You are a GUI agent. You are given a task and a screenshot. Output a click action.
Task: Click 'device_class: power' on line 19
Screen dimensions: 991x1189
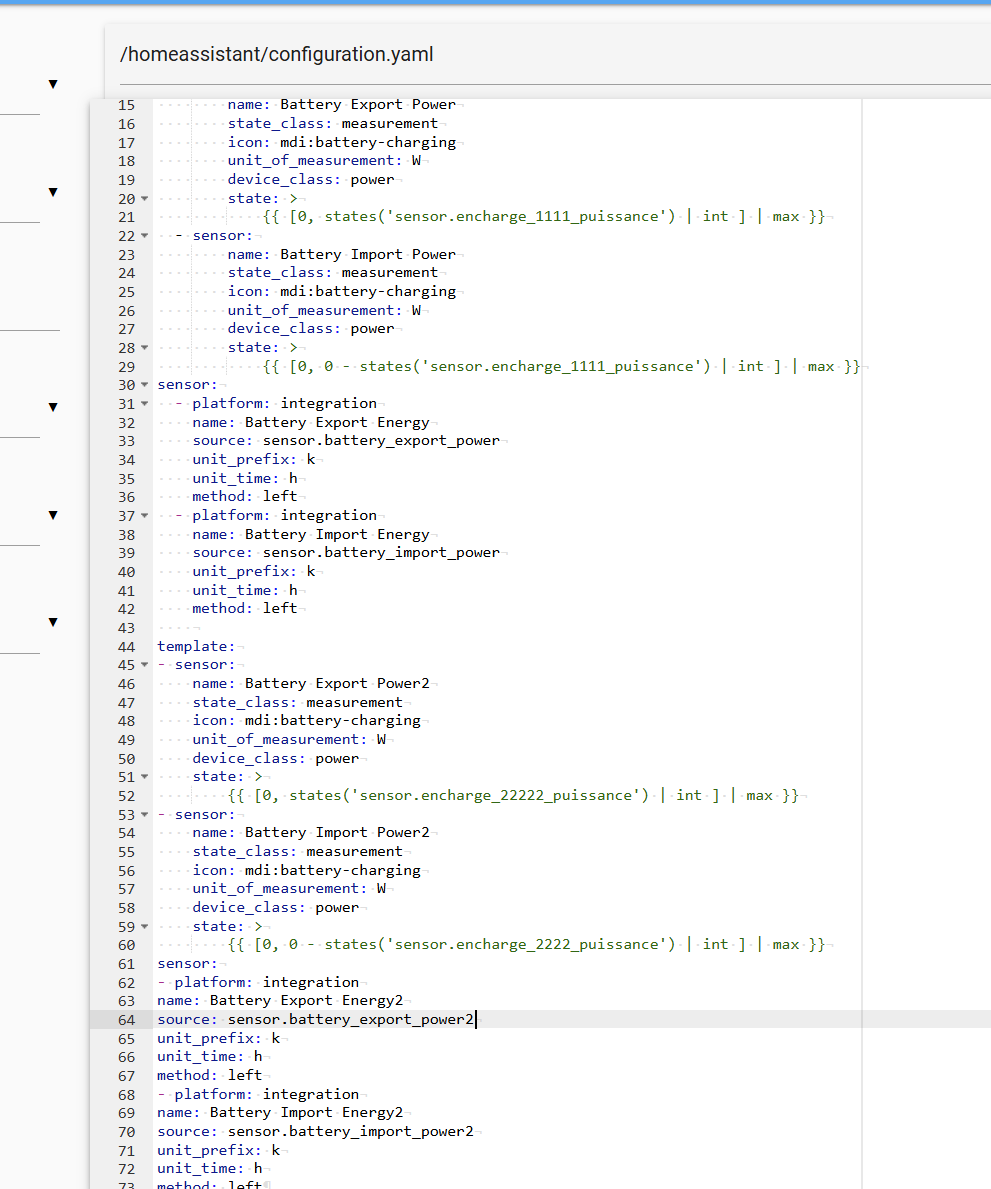click(x=311, y=180)
